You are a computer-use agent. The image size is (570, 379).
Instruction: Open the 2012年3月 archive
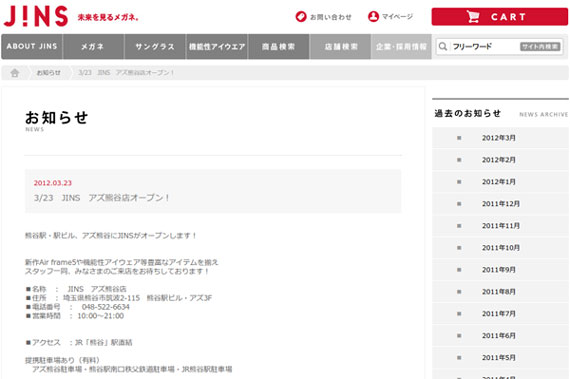(499, 138)
